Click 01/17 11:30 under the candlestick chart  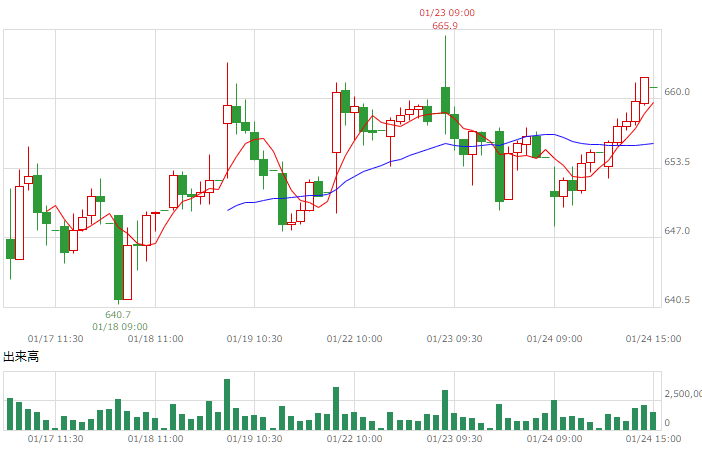[56, 339]
